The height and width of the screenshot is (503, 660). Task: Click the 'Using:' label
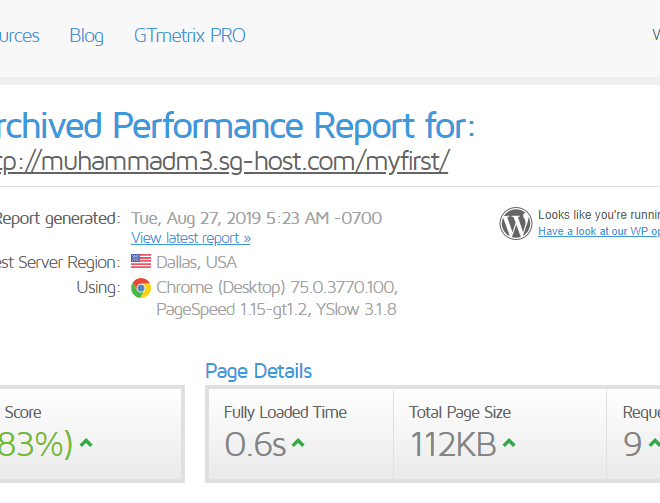(x=98, y=288)
